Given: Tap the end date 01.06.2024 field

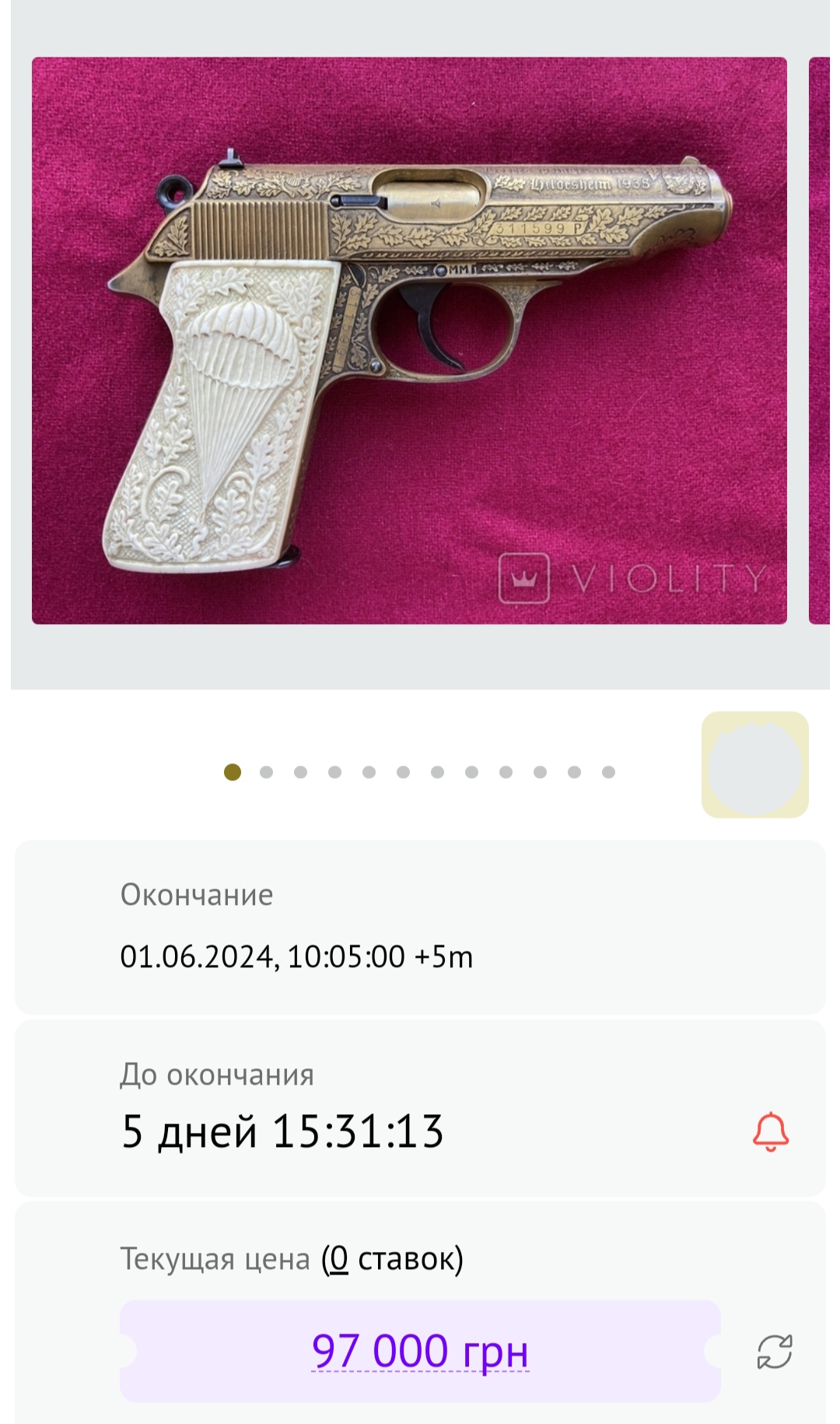Looking at the screenshot, I should tap(296, 956).
